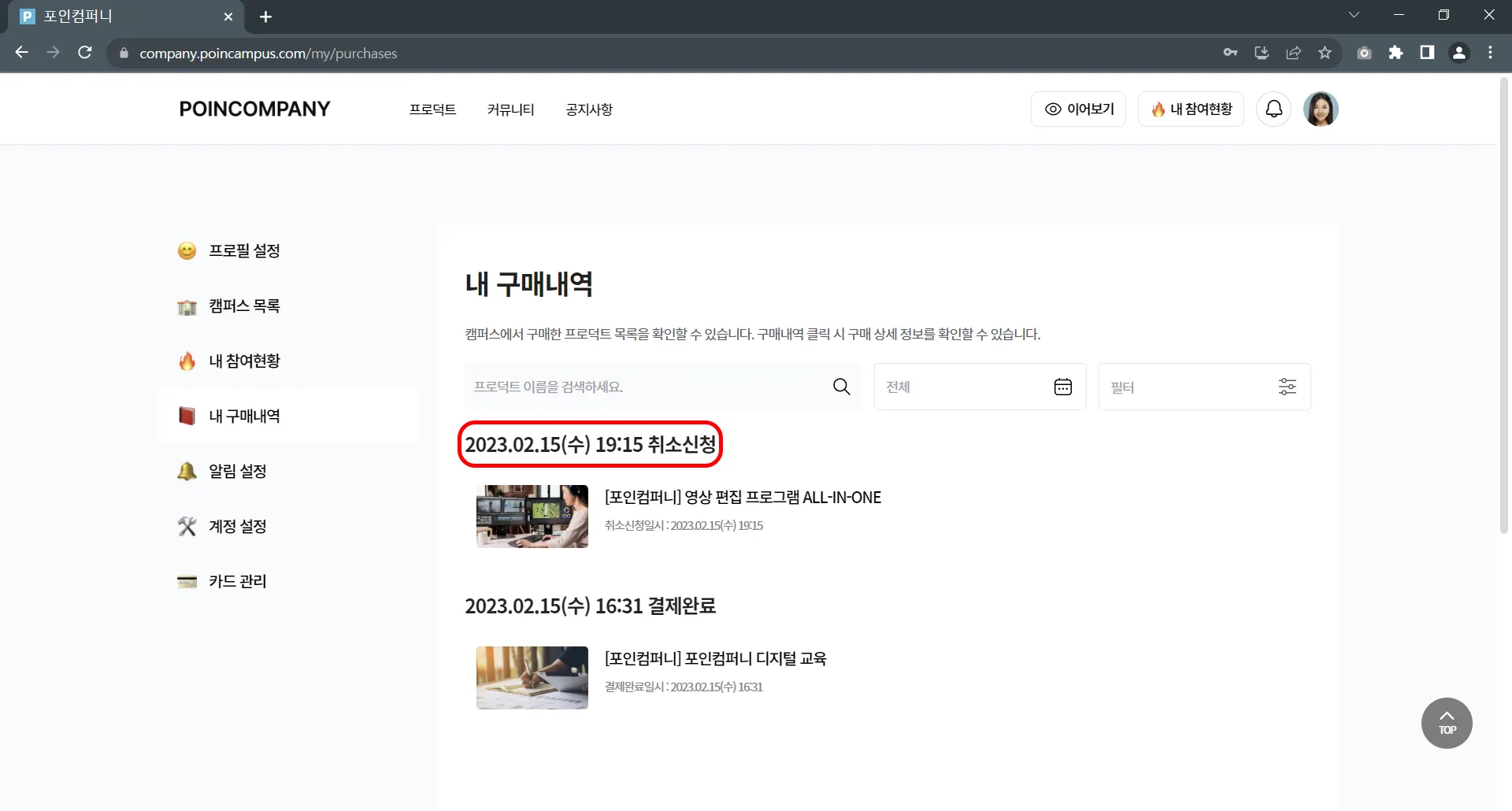Close the 포인컴퍼니 browser tab

(x=228, y=17)
